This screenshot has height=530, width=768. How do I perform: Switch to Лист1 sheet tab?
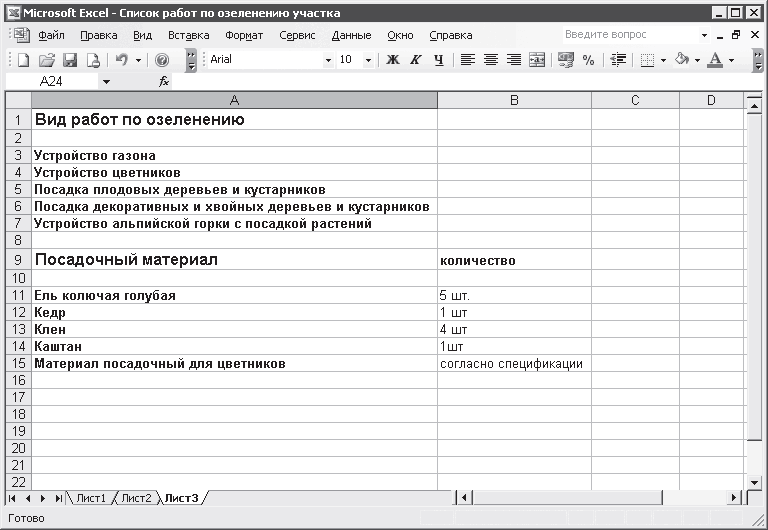[91, 498]
